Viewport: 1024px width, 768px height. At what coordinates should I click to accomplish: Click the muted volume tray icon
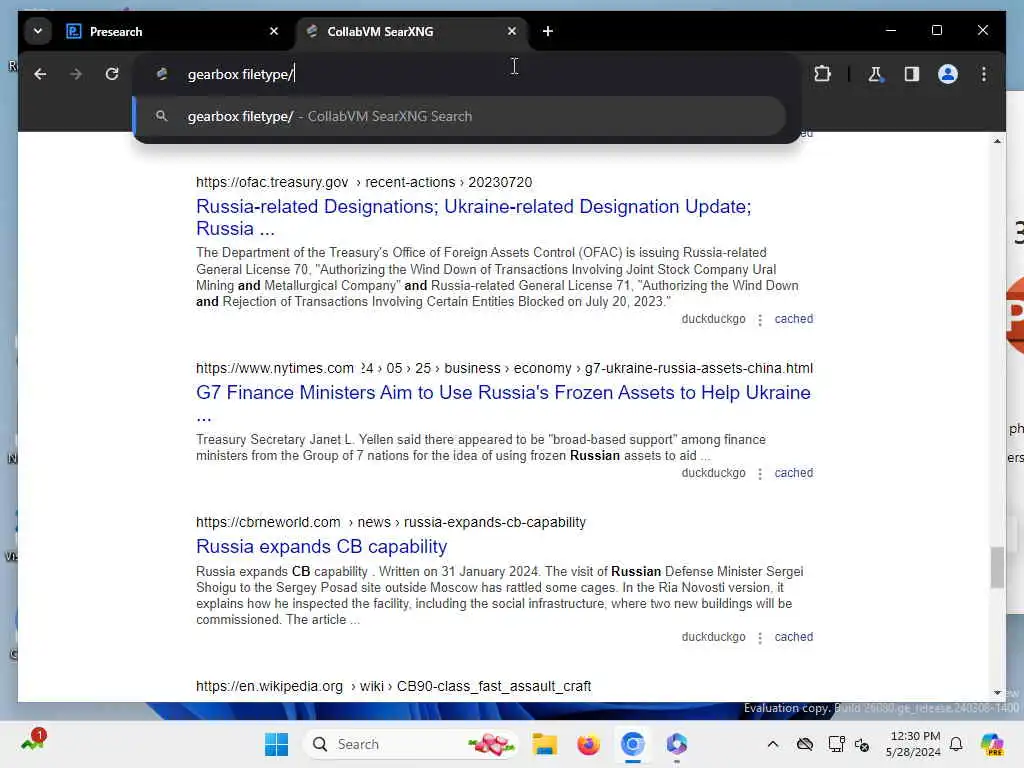tap(862, 744)
